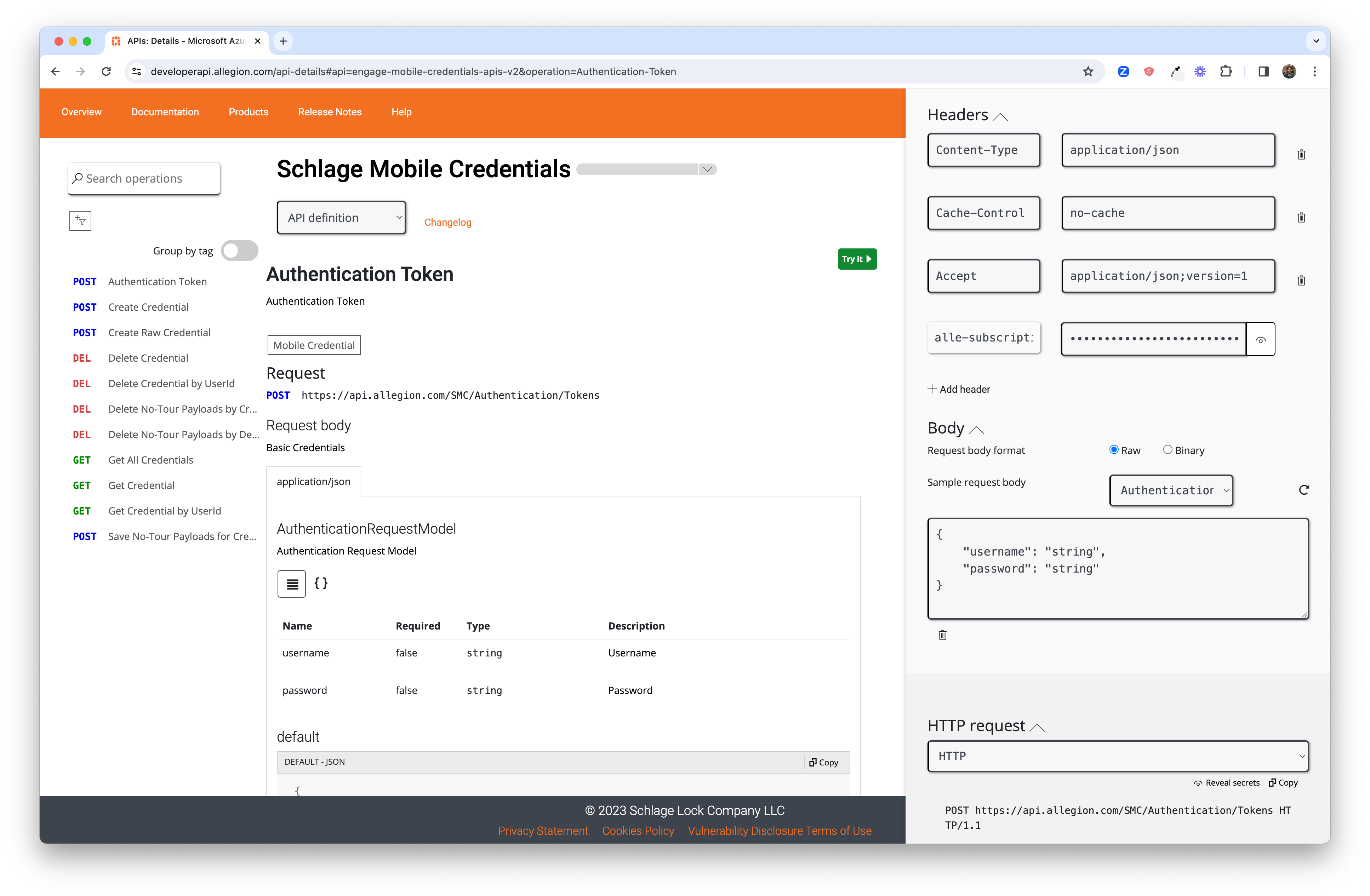The height and width of the screenshot is (896, 1370).
Task: Edit the Cache-Control value no-cache field
Action: coord(1168,213)
